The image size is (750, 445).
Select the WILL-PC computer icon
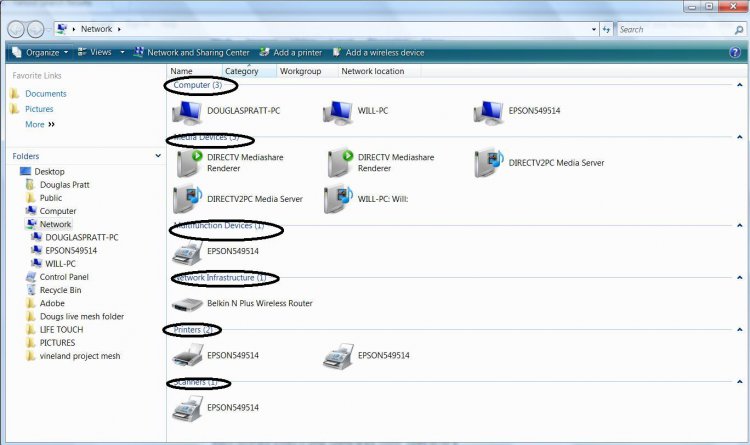338,112
